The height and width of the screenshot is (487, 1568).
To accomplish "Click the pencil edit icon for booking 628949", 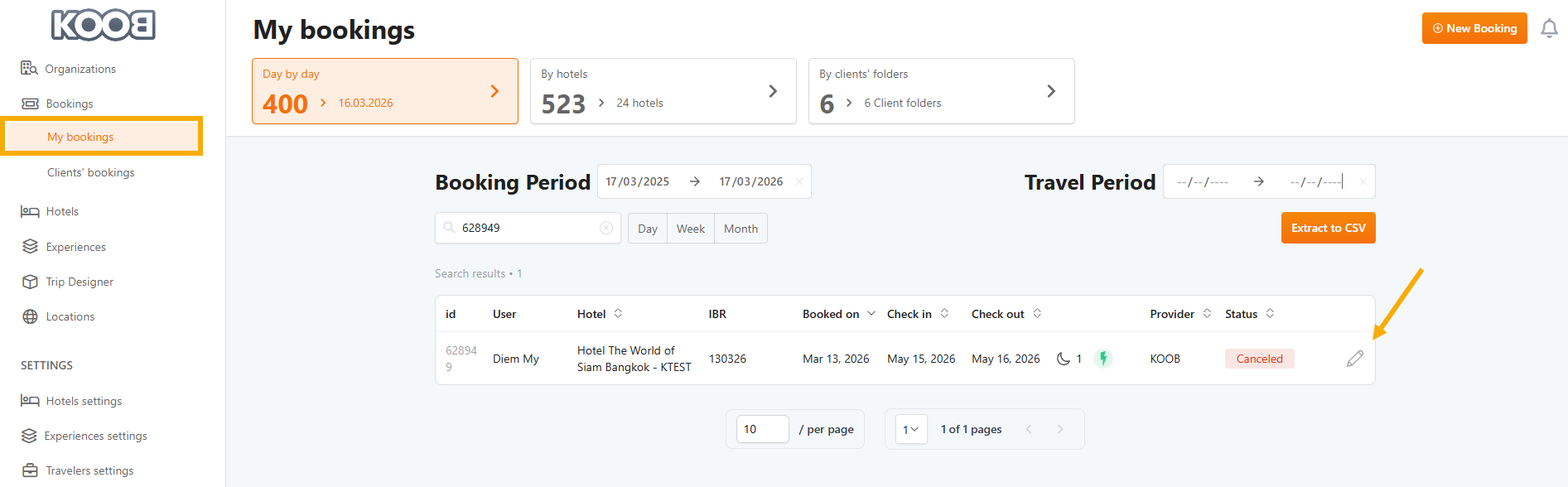I will (1354, 359).
